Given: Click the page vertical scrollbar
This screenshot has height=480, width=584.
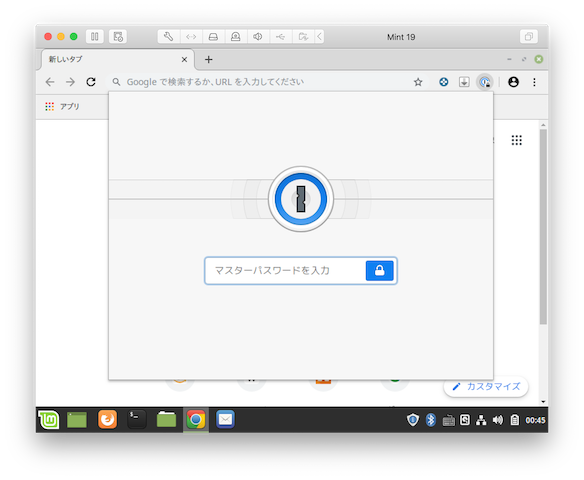Looking at the screenshot, I should pyautogui.click(x=543, y=226).
